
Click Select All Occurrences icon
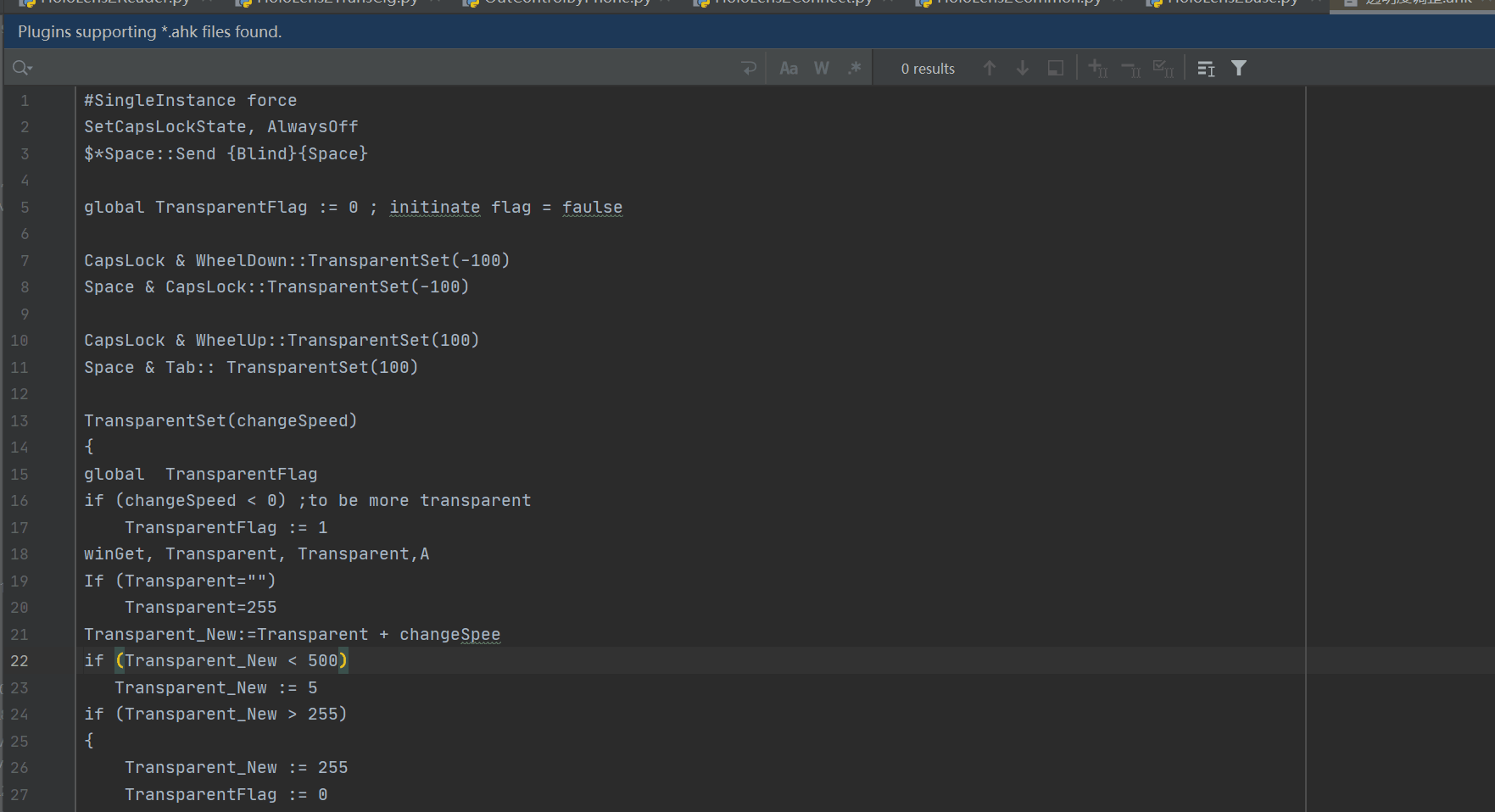click(x=1164, y=68)
